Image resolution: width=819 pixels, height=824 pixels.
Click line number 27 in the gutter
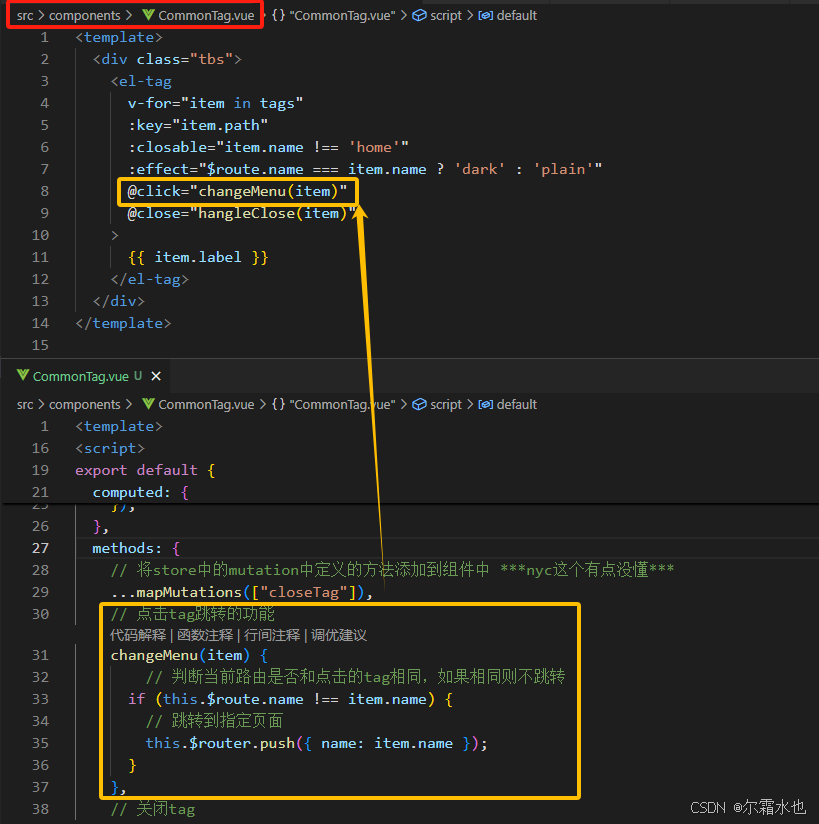tap(40, 548)
